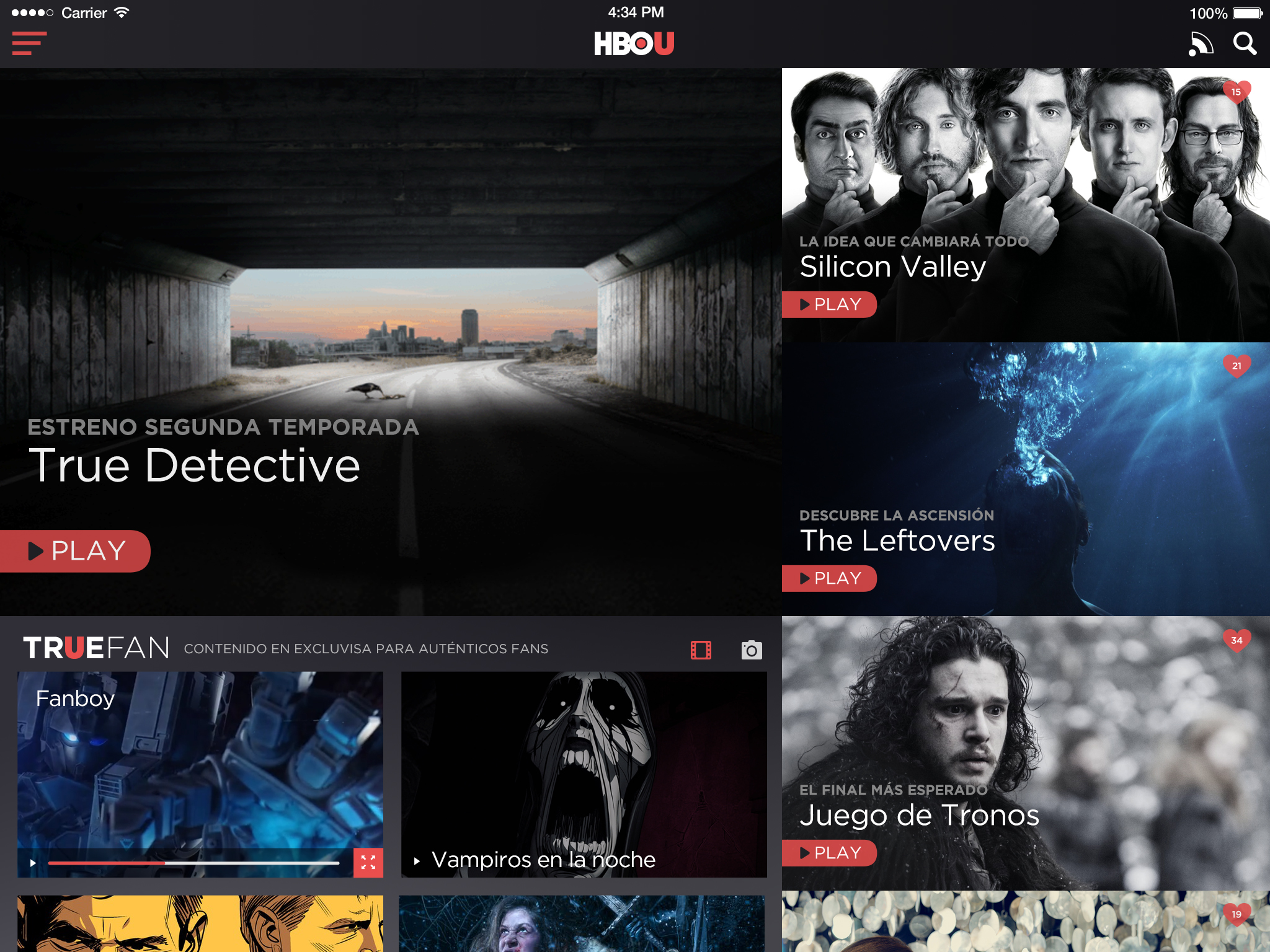1270x952 pixels.
Task: Open the Vampiros en la noche thumbnail
Action: [584, 775]
